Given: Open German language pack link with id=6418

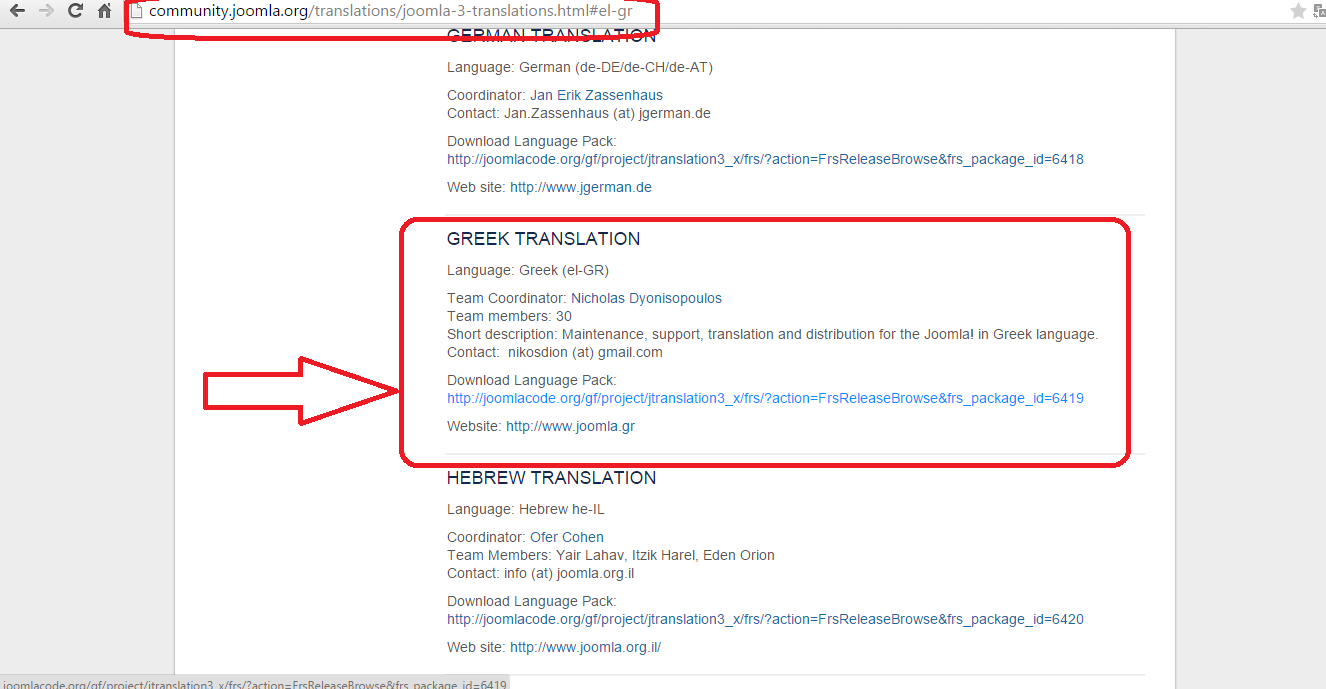Looking at the screenshot, I should (765, 160).
